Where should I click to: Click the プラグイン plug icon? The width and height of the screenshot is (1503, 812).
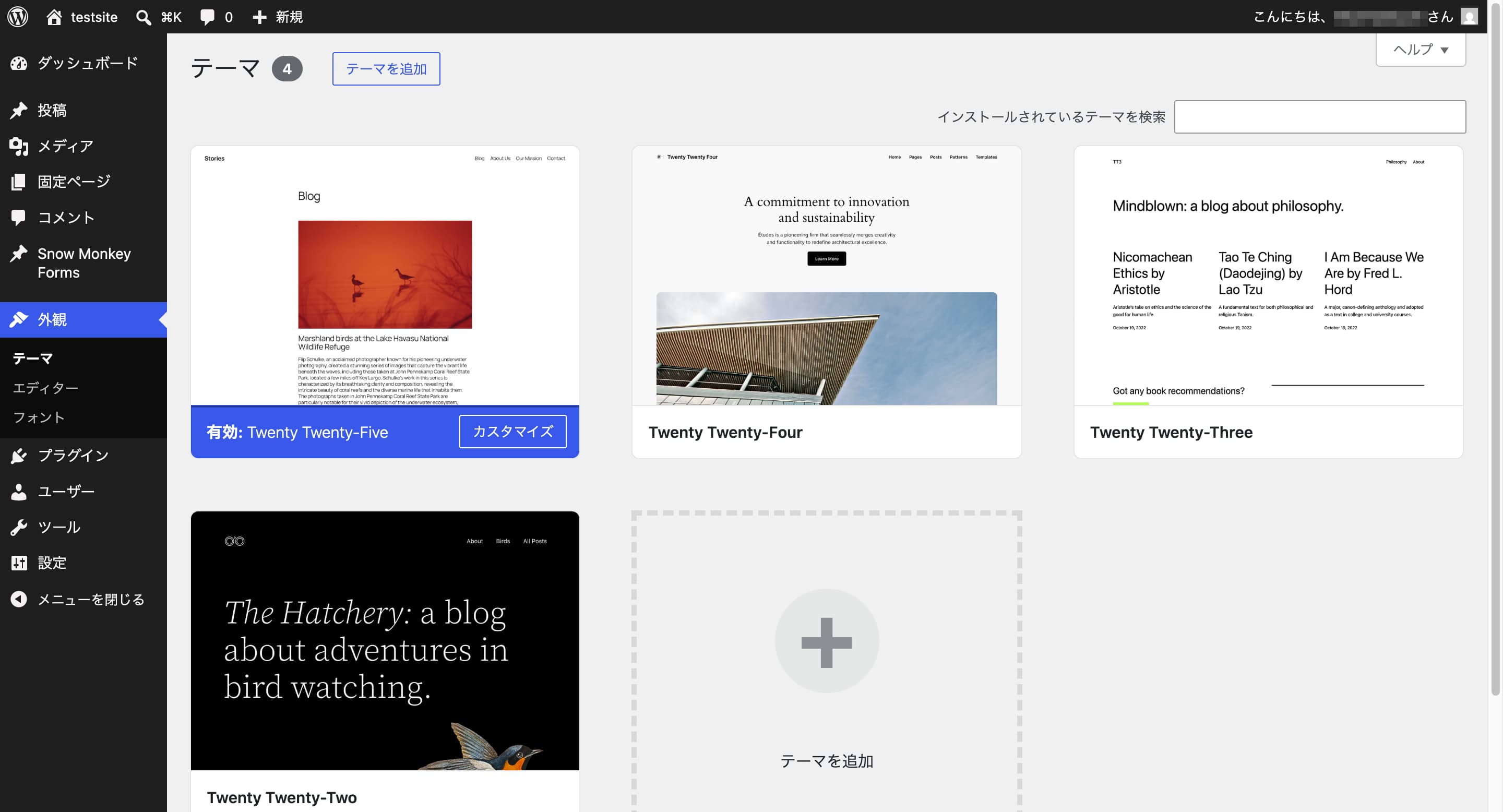[x=19, y=456]
